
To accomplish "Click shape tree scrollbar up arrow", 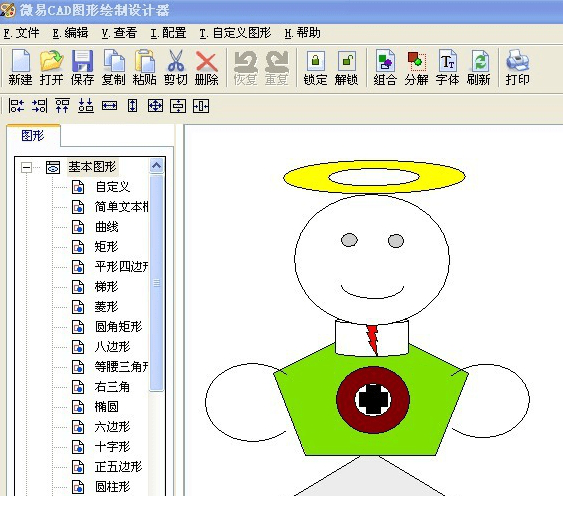I will tap(157, 166).
